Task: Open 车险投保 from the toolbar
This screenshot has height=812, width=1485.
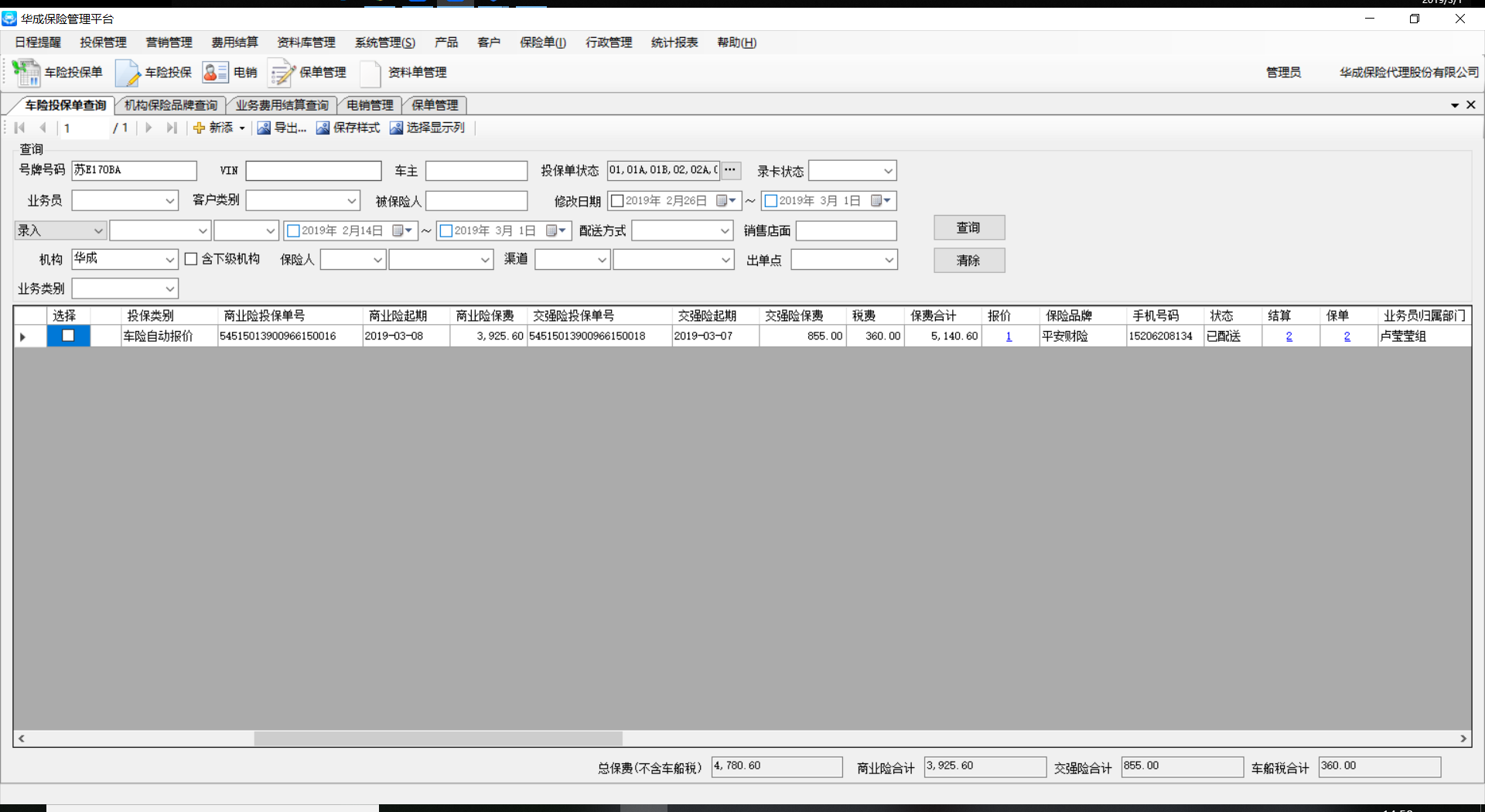Action: tap(128, 73)
